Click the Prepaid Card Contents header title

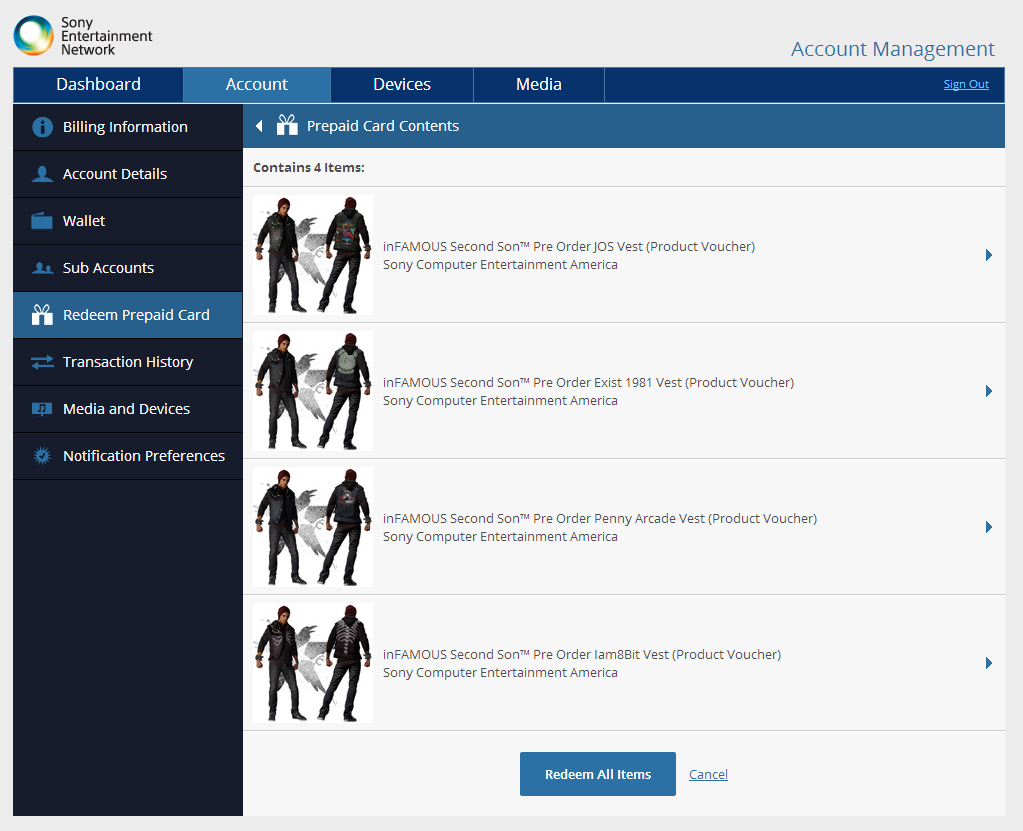pyautogui.click(x=383, y=126)
